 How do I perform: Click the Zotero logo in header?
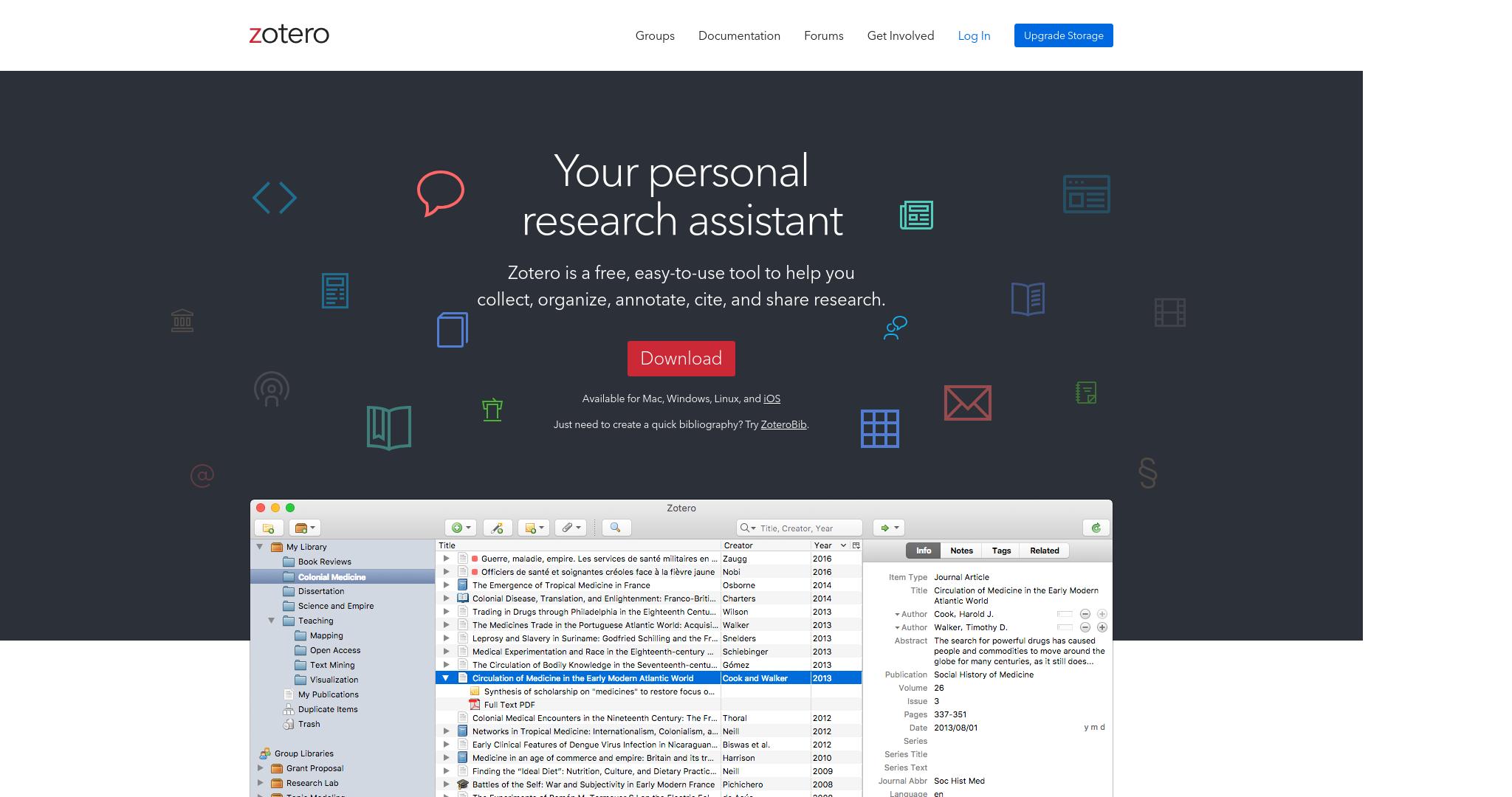pyautogui.click(x=289, y=35)
